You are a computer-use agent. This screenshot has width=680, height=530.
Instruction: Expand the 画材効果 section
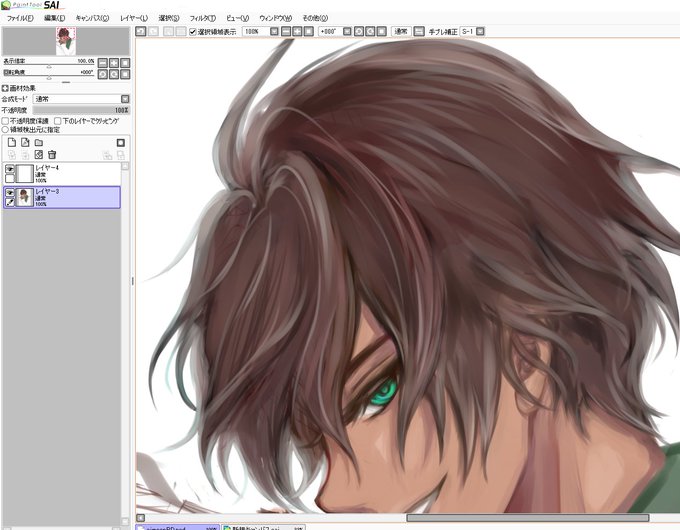click(5, 88)
